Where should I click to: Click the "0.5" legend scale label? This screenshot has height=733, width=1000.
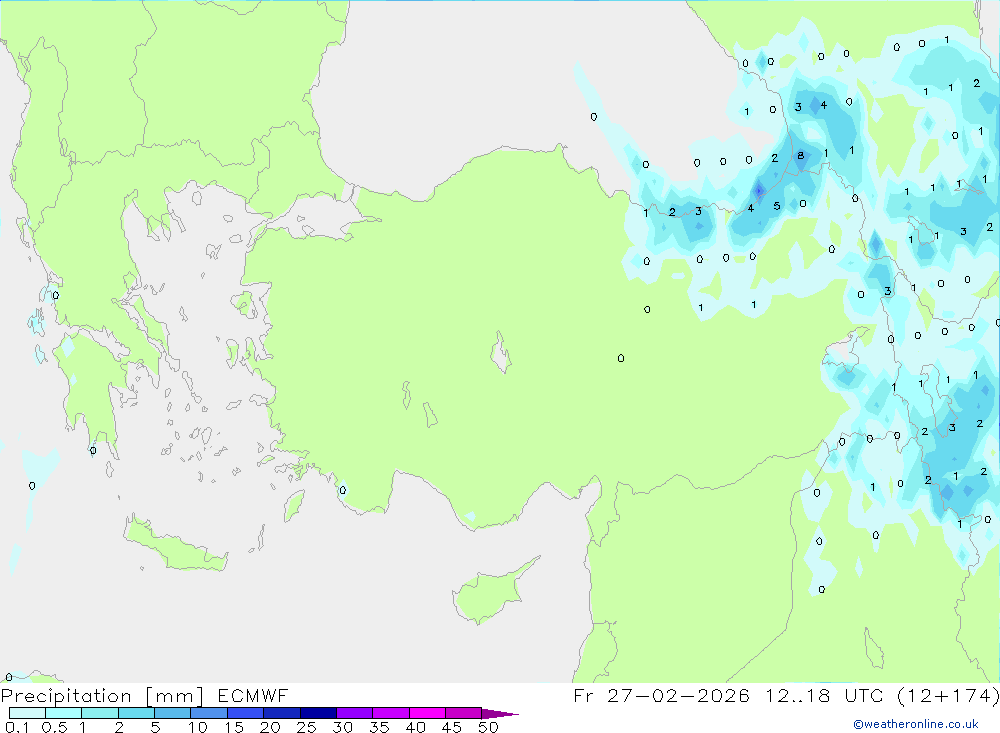tap(54, 727)
